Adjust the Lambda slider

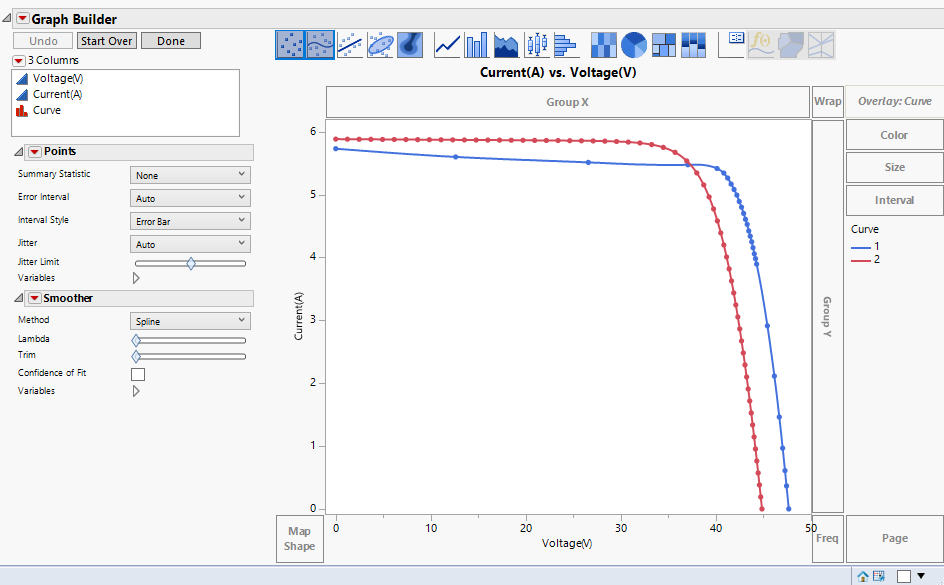click(x=137, y=339)
